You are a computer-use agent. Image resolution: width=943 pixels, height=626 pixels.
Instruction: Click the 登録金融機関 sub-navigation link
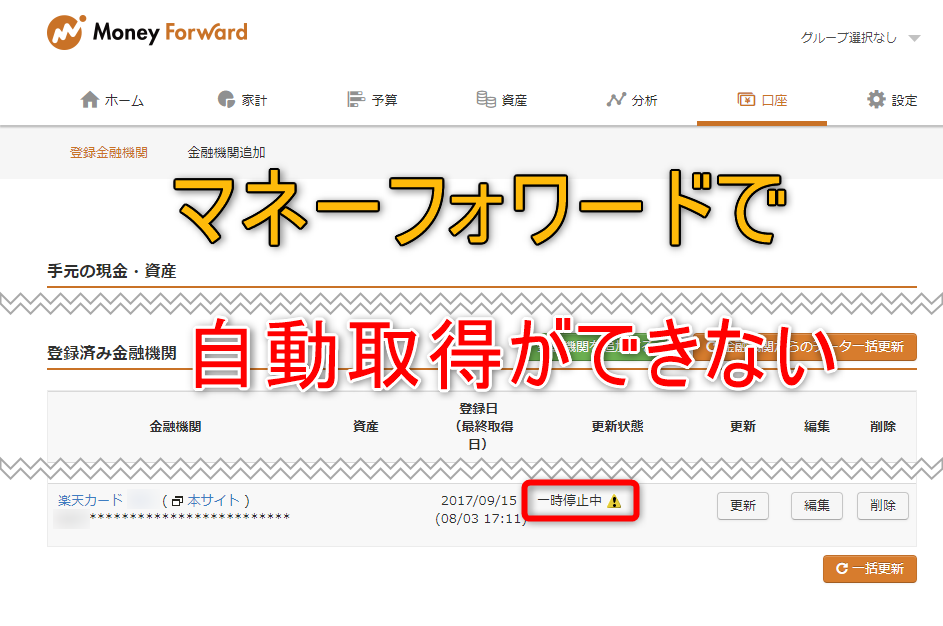click(x=109, y=153)
